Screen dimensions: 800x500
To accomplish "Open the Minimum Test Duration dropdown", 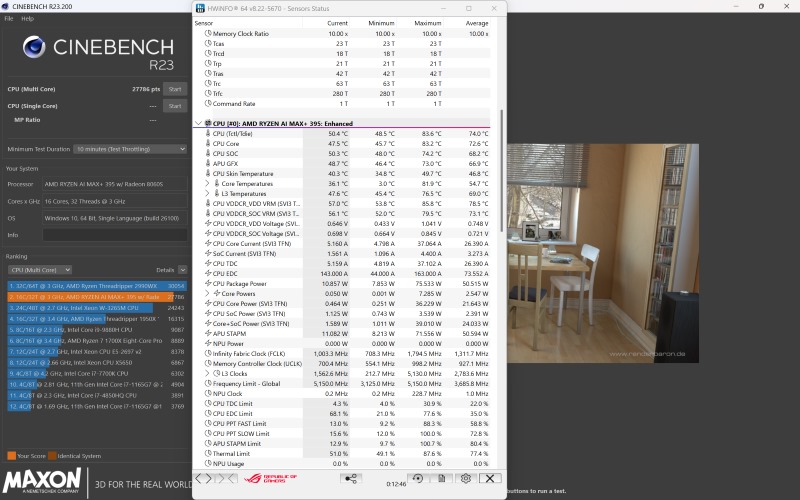I will click(x=130, y=149).
